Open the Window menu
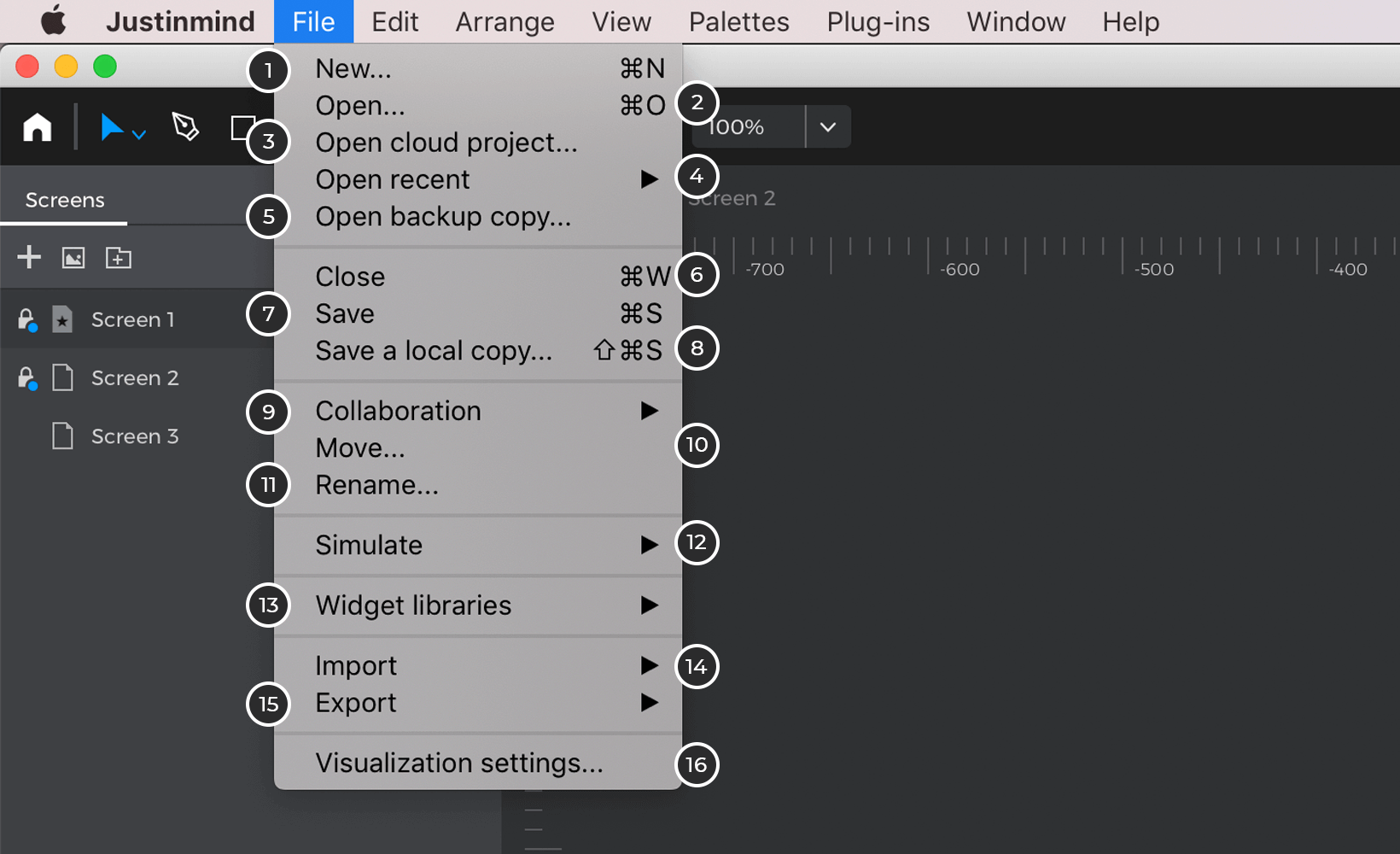Screen dimensions: 1400x854 point(1016,21)
